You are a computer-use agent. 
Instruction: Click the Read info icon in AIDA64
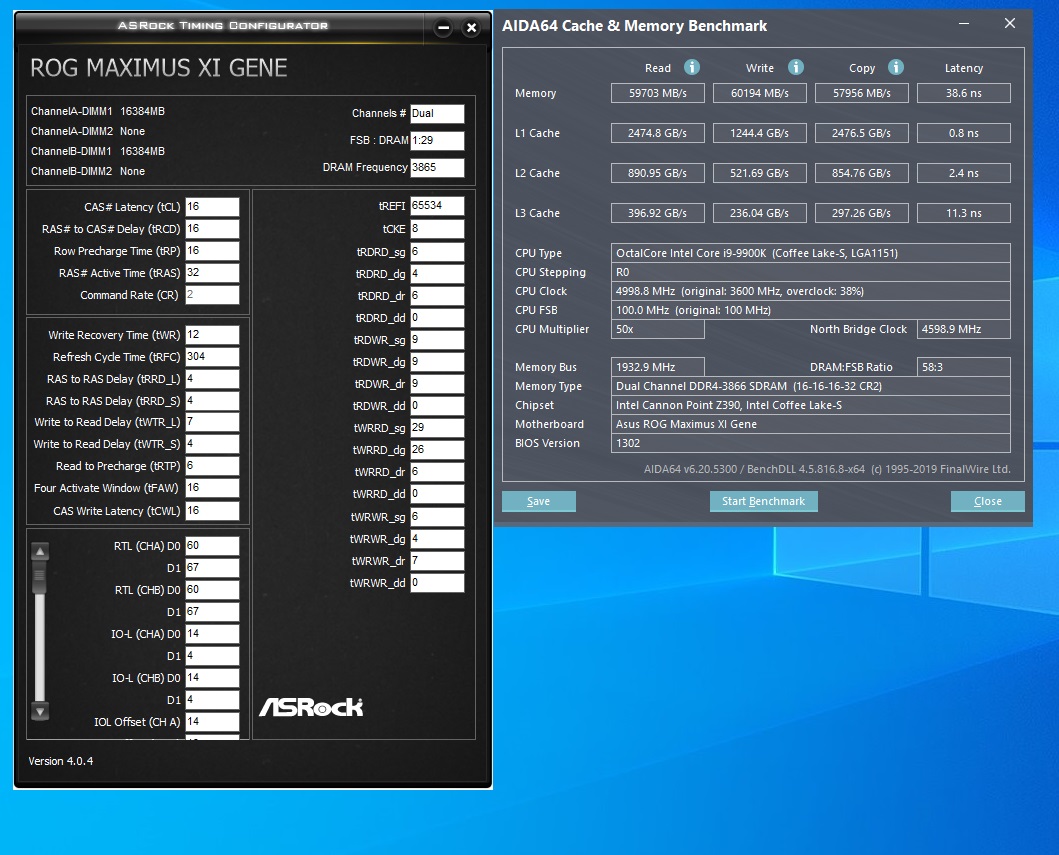click(x=692, y=67)
